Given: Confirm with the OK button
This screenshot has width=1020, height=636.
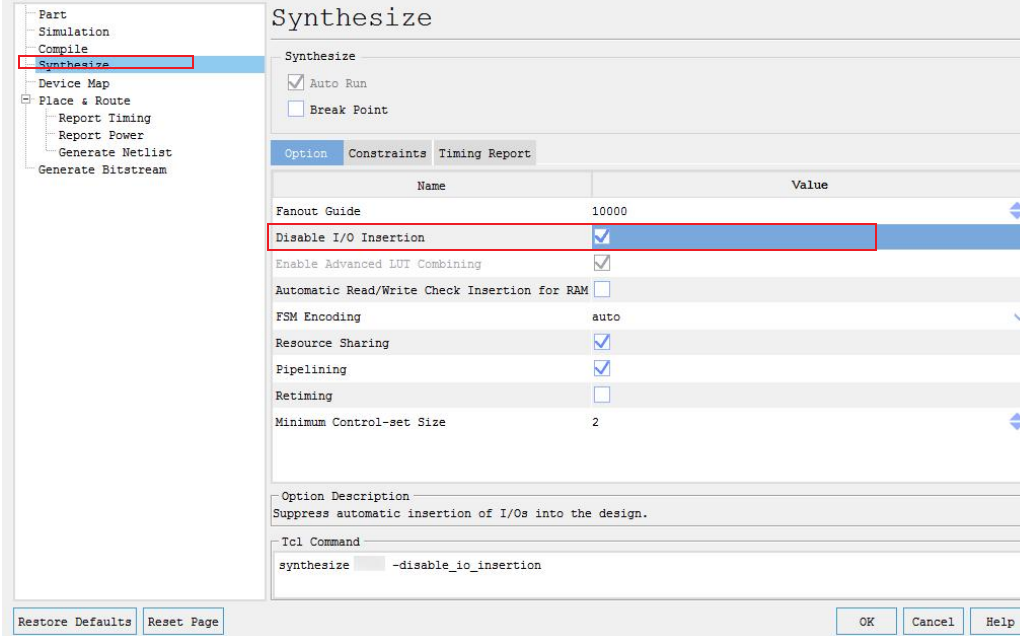Looking at the screenshot, I should [866, 622].
